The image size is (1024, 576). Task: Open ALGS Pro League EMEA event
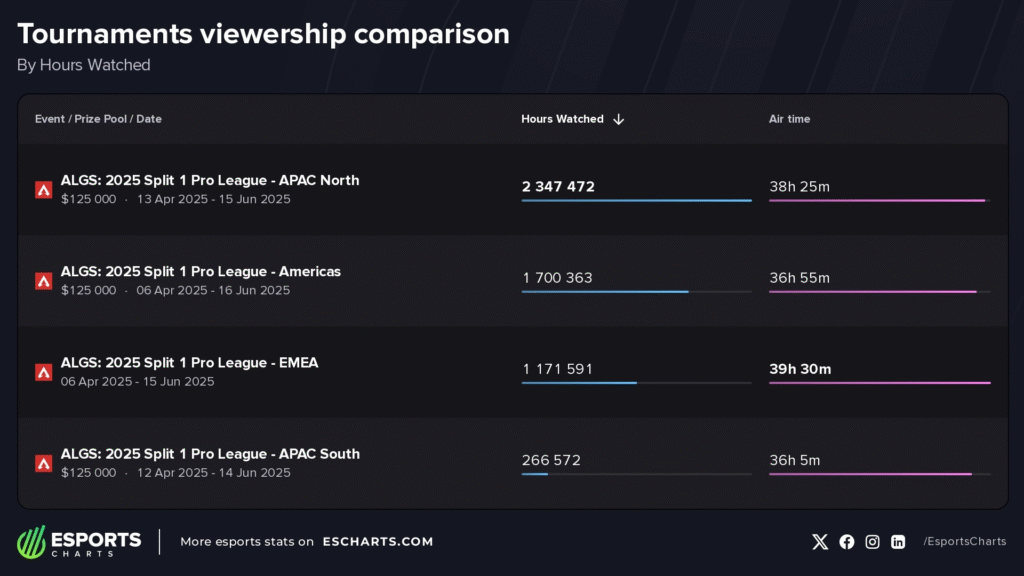point(189,362)
